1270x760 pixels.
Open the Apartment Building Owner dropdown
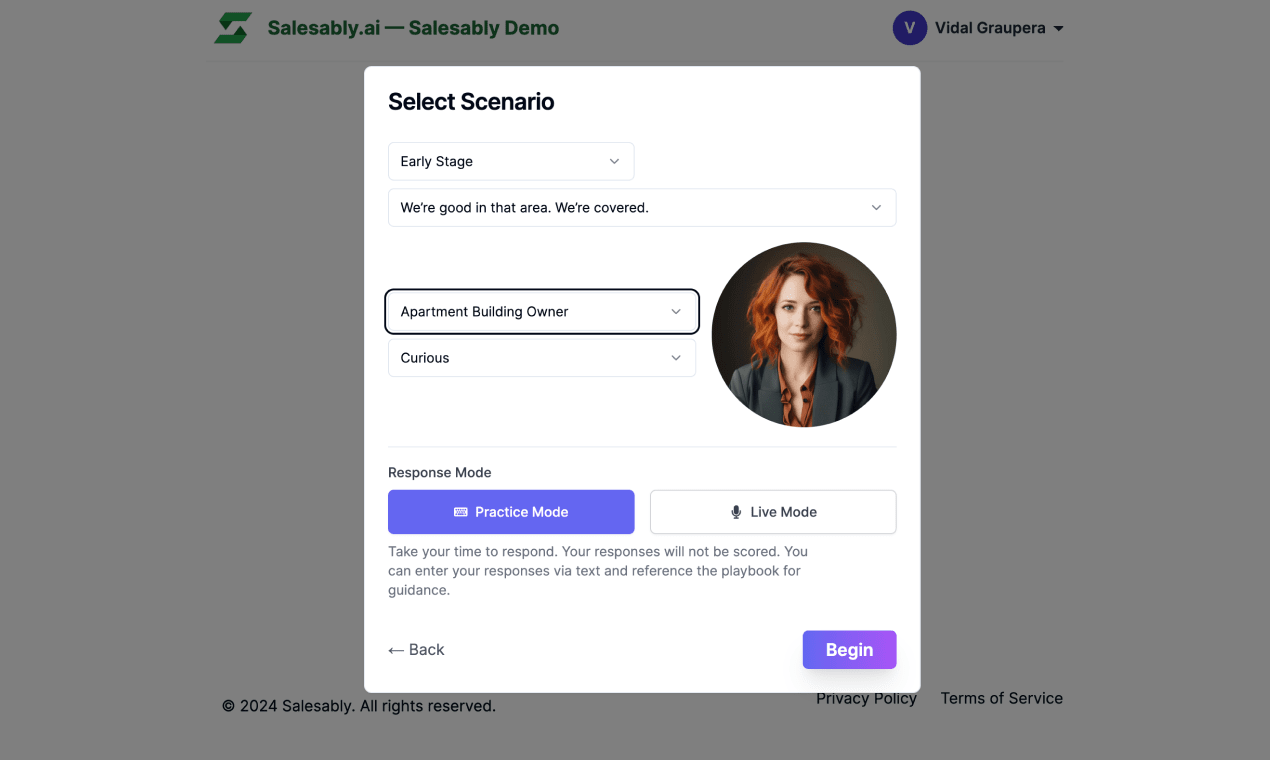coord(541,312)
